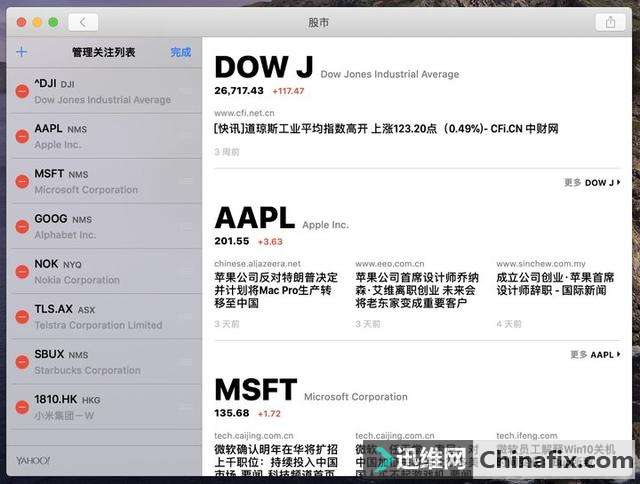Open 更多 AAPL link
The image size is (640, 484).
point(596,355)
